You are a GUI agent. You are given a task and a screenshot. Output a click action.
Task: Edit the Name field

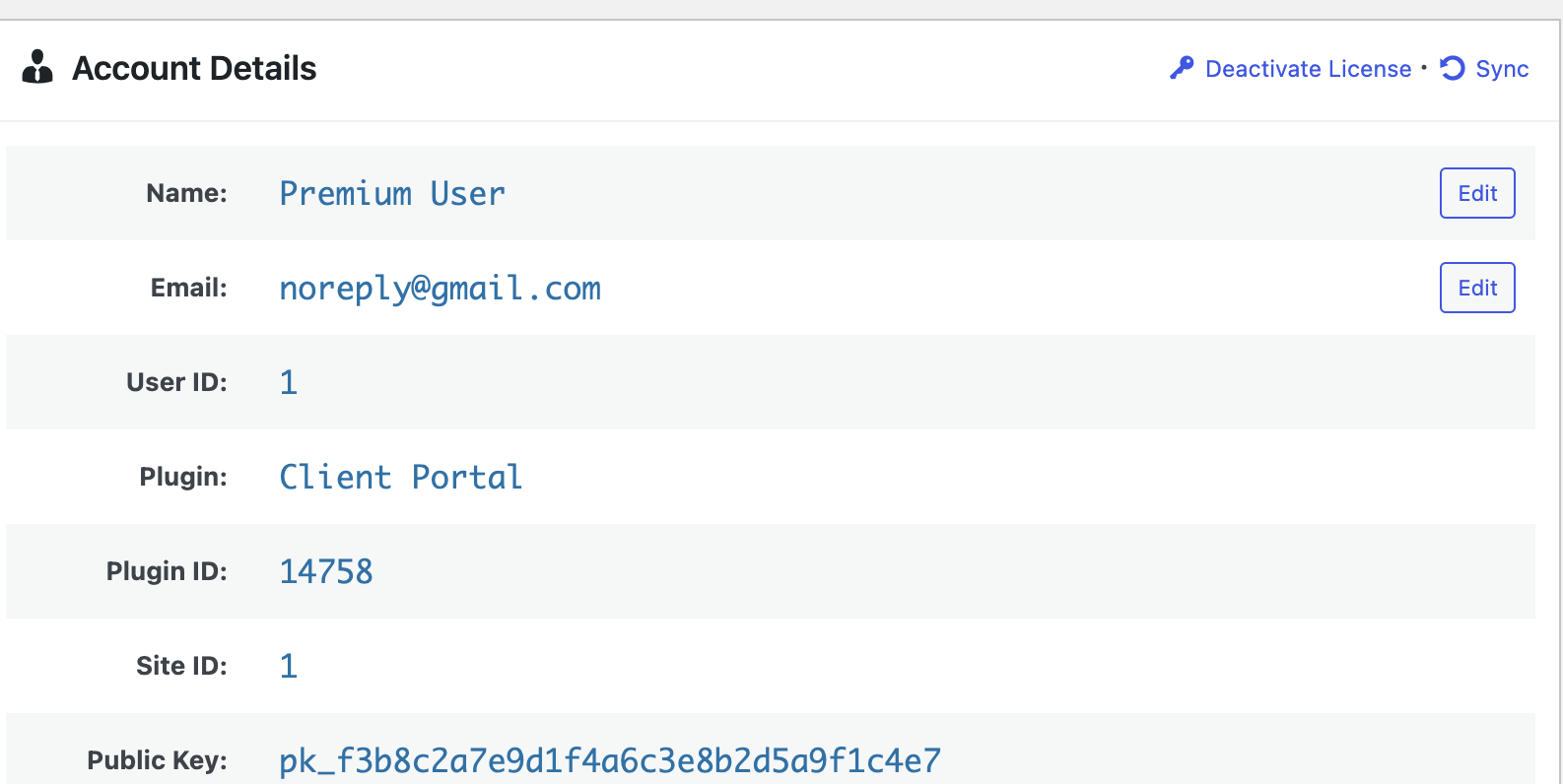point(1477,193)
